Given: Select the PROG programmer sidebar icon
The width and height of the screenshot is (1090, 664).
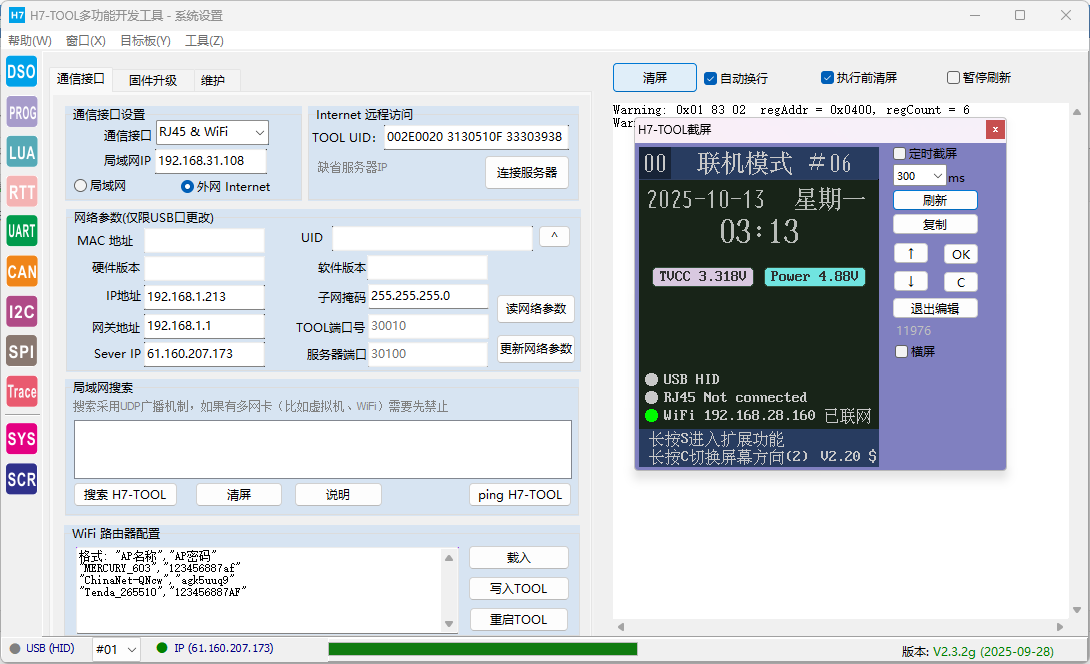Looking at the screenshot, I should click(21, 113).
